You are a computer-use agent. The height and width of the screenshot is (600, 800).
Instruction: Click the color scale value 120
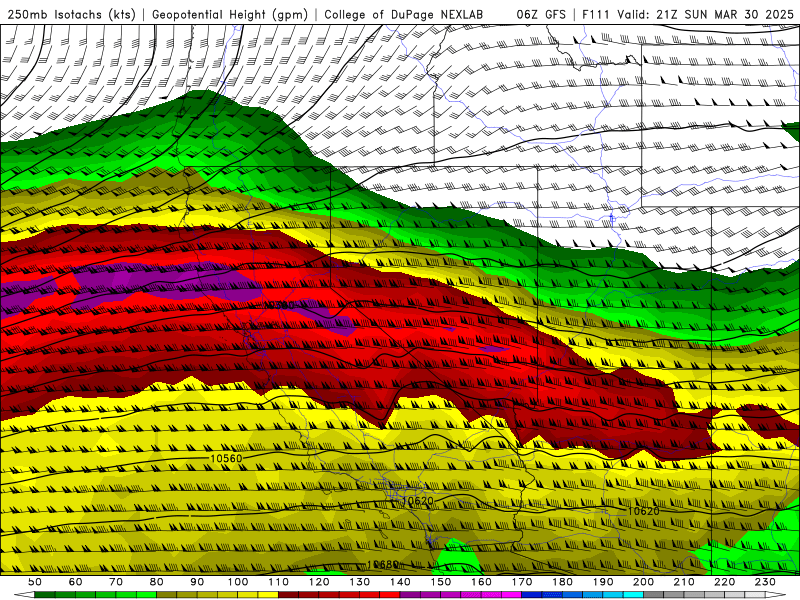[x=319, y=582]
